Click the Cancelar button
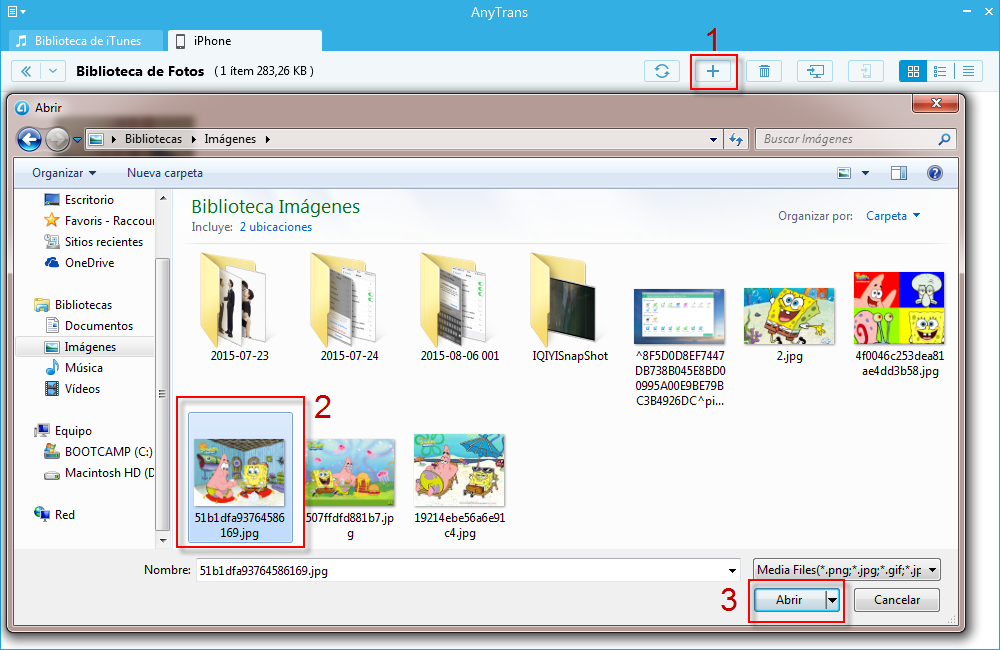 (897, 600)
